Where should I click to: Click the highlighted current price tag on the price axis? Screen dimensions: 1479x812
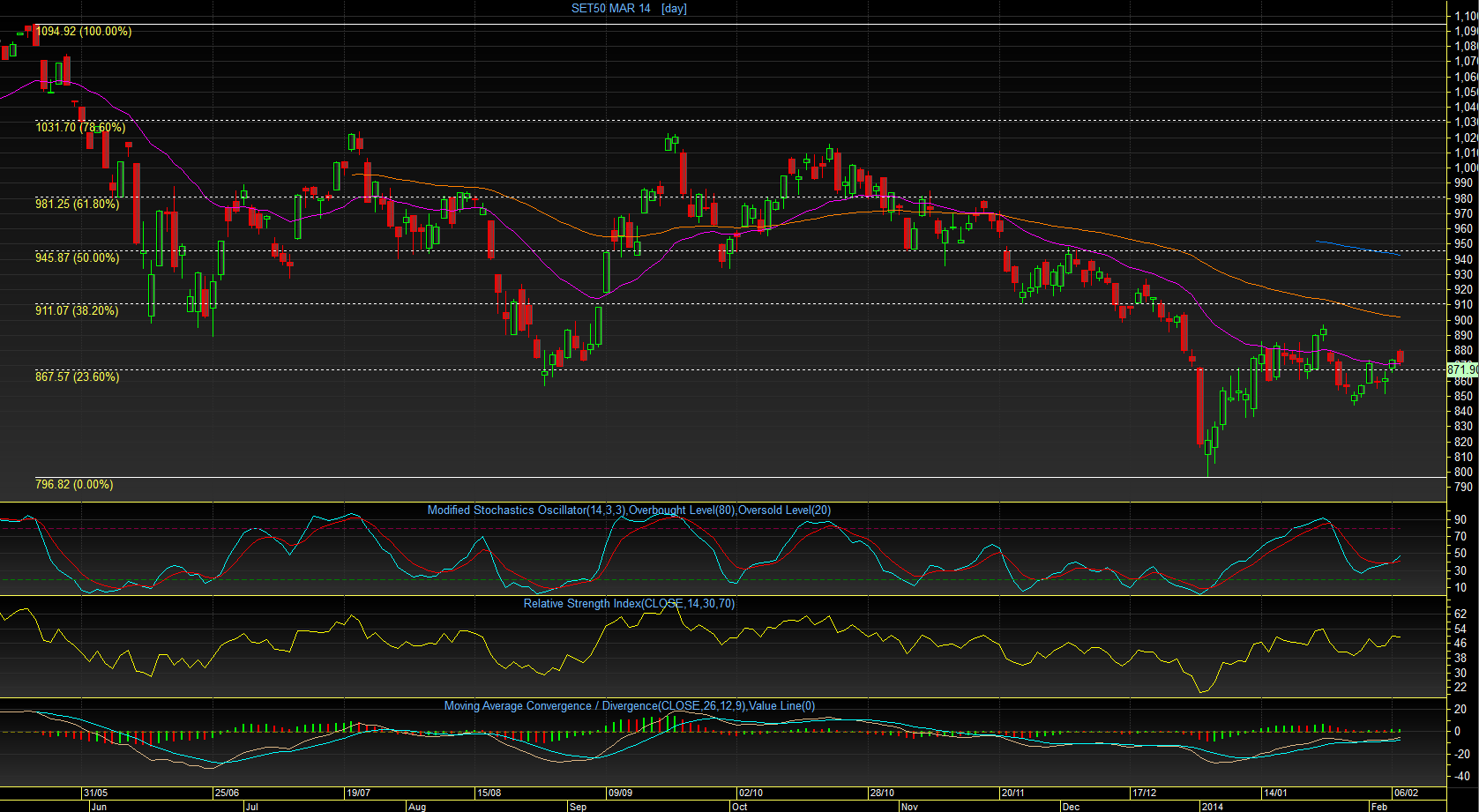(1463, 370)
